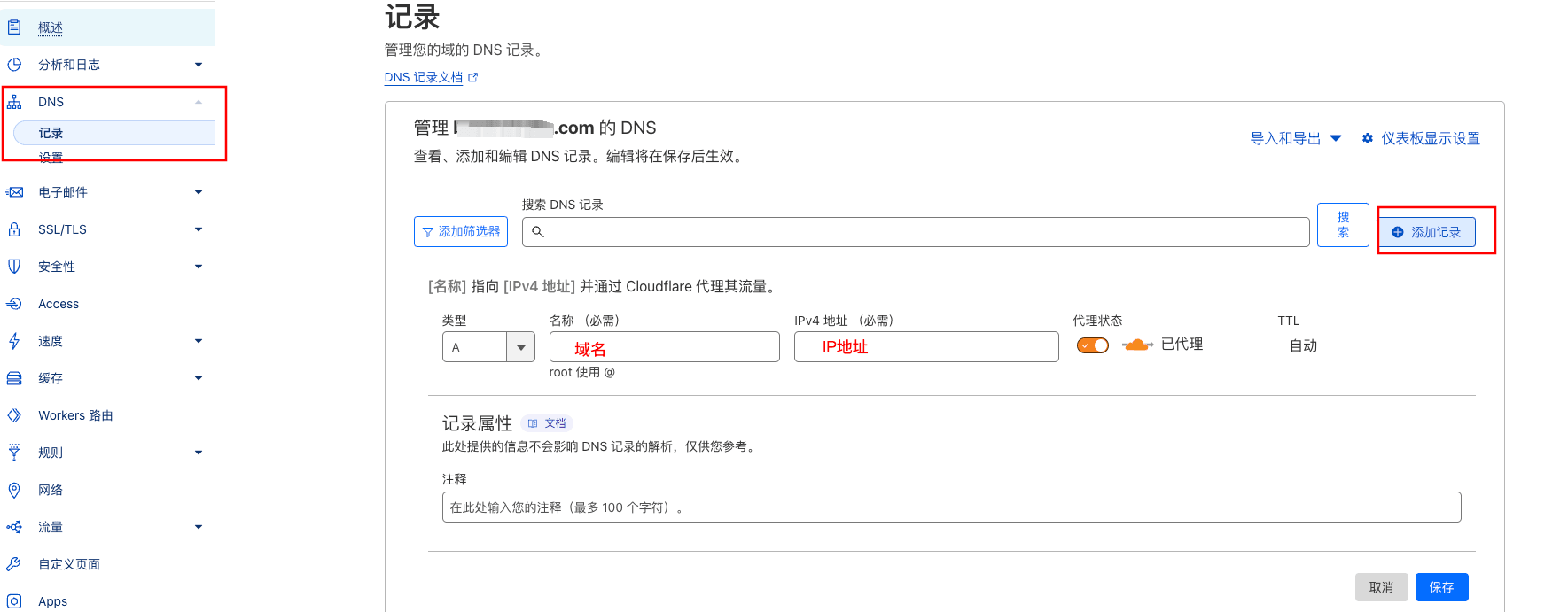The width and height of the screenshot is (1568, 612).
Task: Click the Access login arrow icon
Action: click(x=14, y=304)
